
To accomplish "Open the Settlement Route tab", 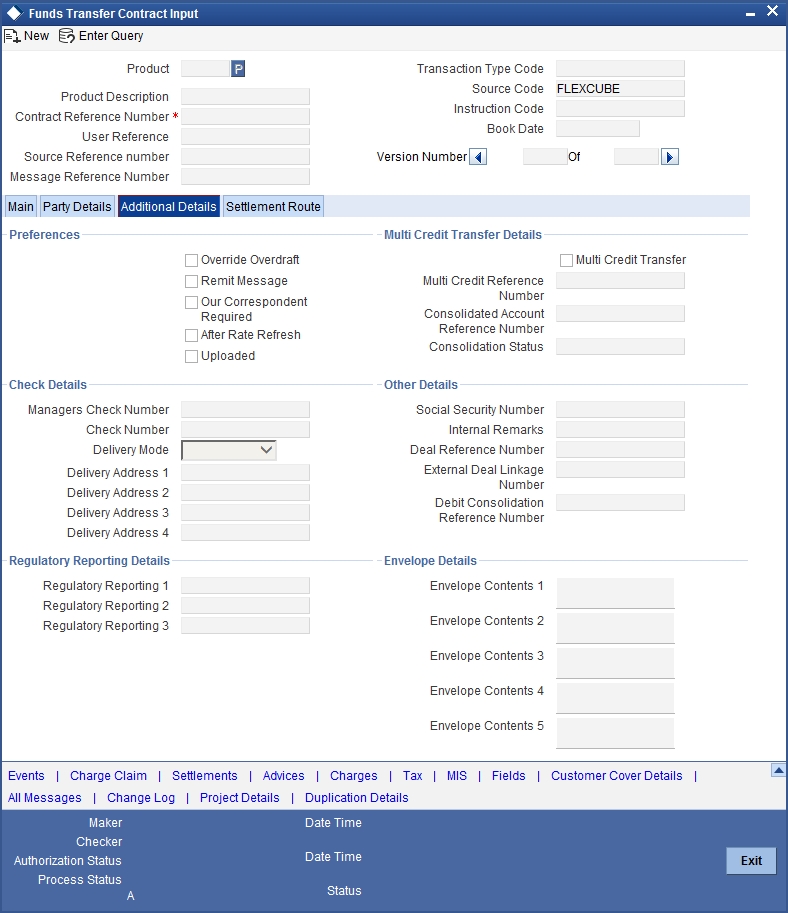I will click(273, 207).
